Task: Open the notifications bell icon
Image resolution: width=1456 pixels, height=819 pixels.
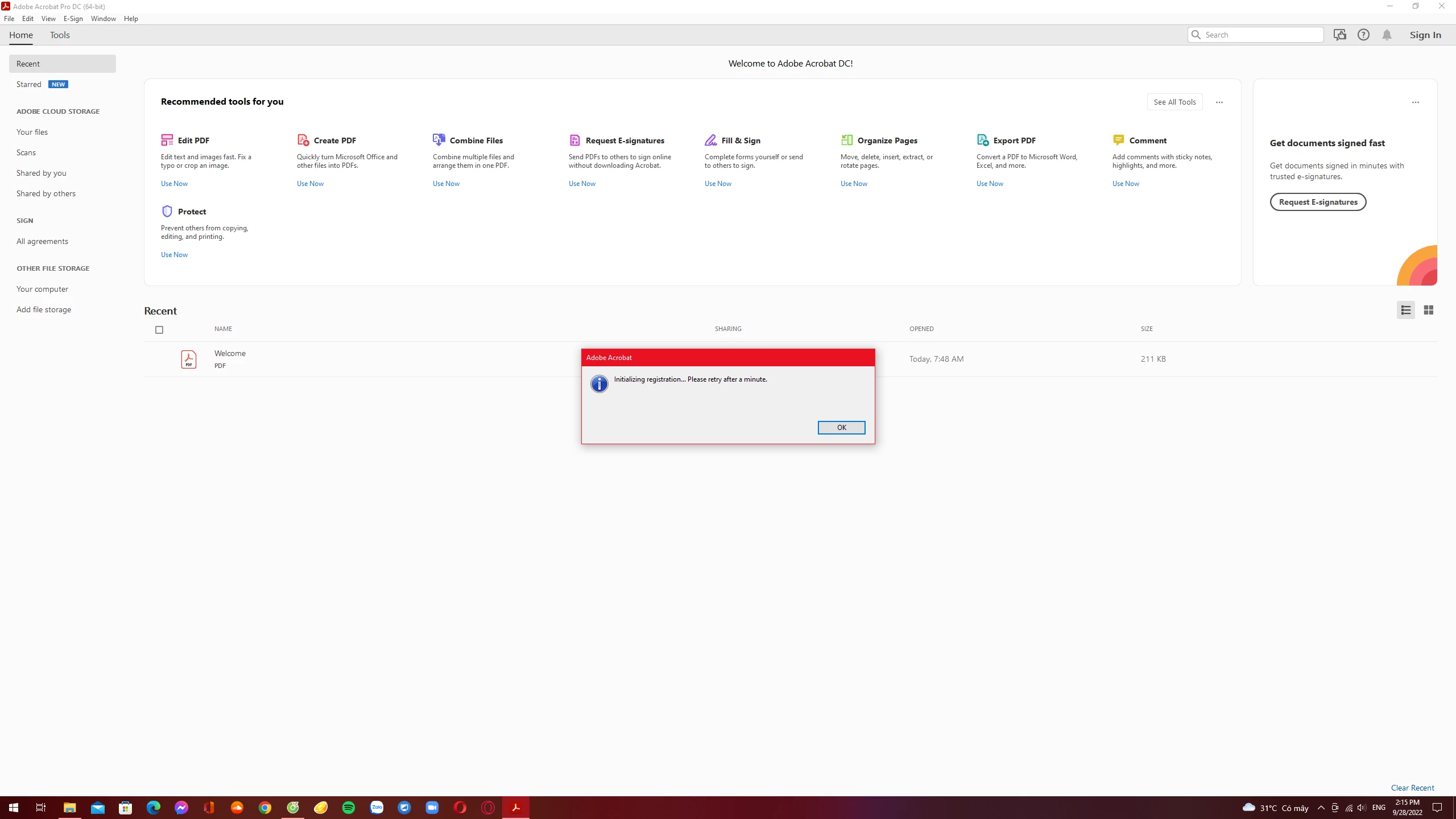Action: tap(1387, 35)
